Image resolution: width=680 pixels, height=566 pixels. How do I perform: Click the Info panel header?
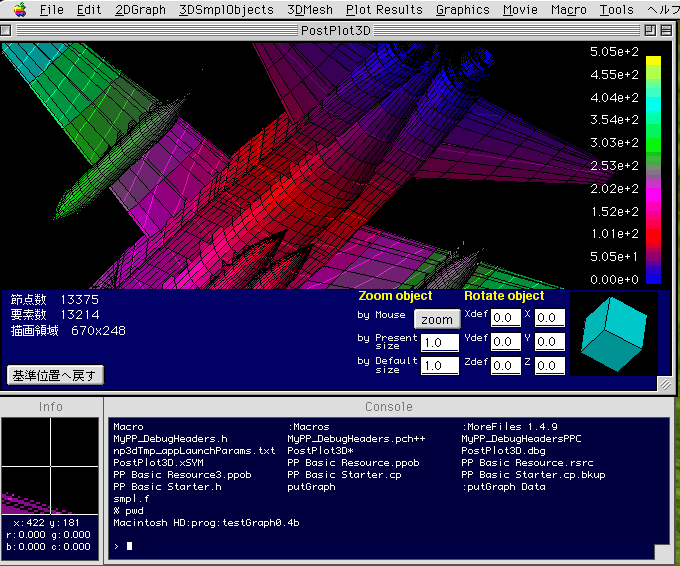click(51, 406)
